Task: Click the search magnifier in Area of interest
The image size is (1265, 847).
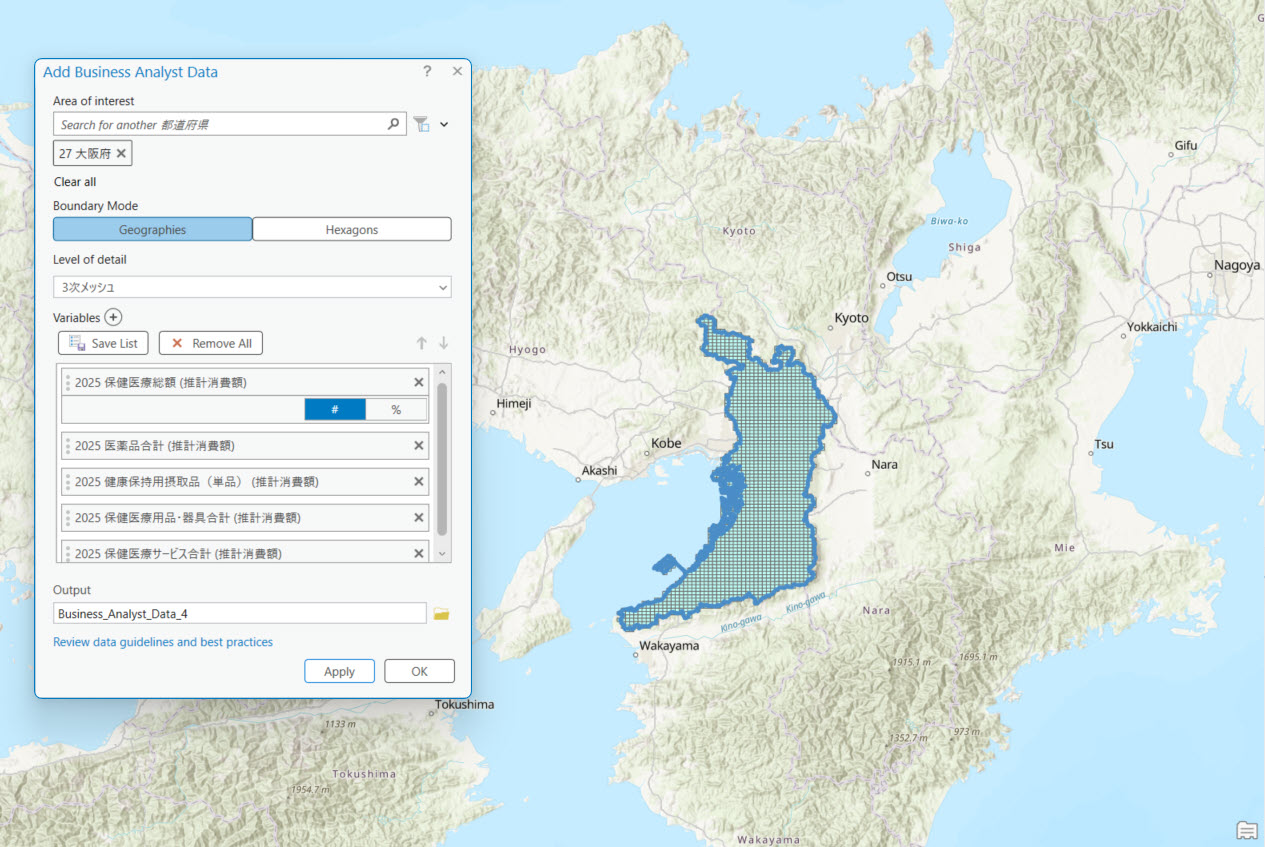Action: tap(393, 124)
